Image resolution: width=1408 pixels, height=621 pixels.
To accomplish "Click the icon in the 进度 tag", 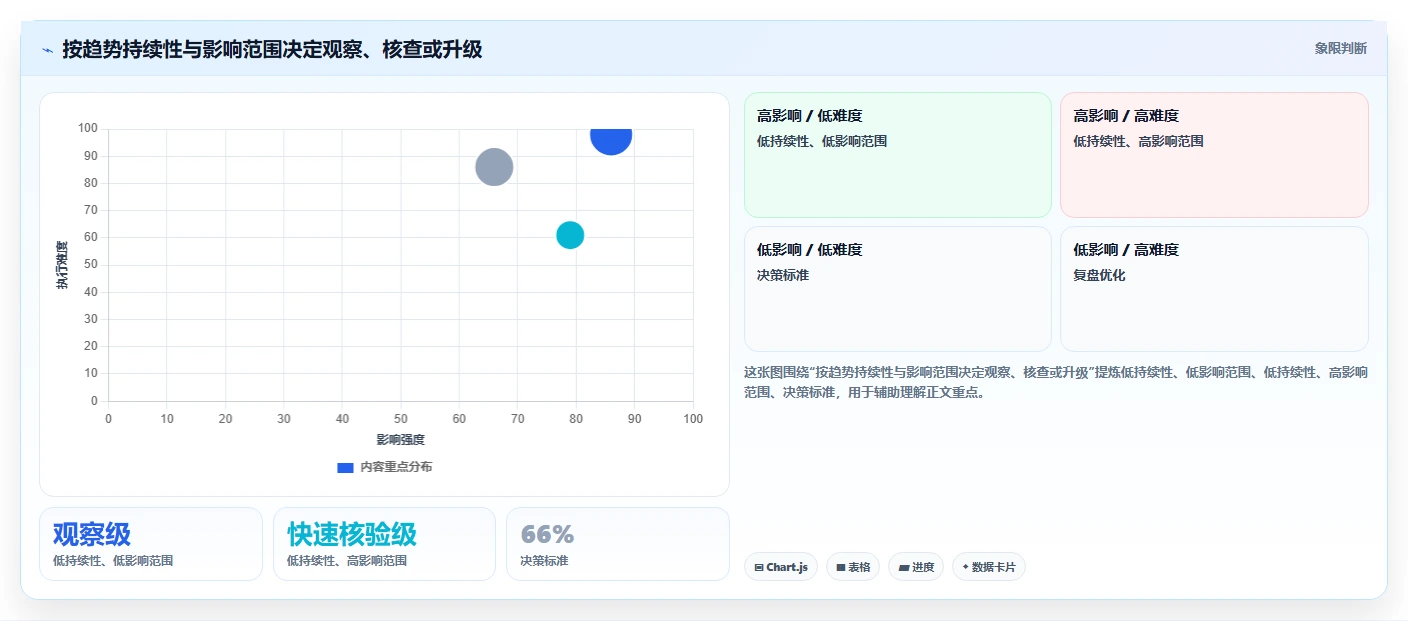I will pos(904,567).
